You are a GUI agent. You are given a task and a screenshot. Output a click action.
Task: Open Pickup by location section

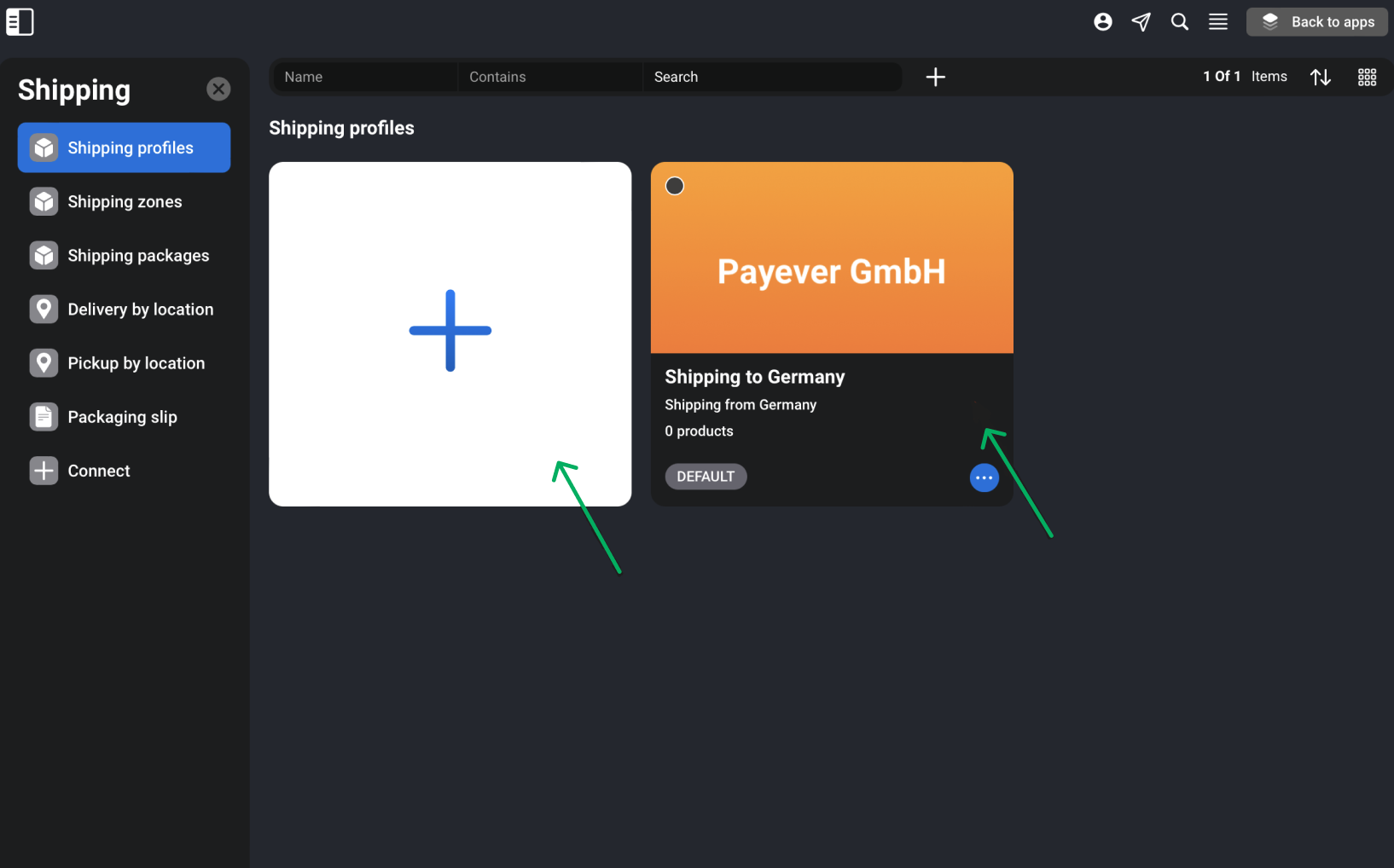click(124, 362)
